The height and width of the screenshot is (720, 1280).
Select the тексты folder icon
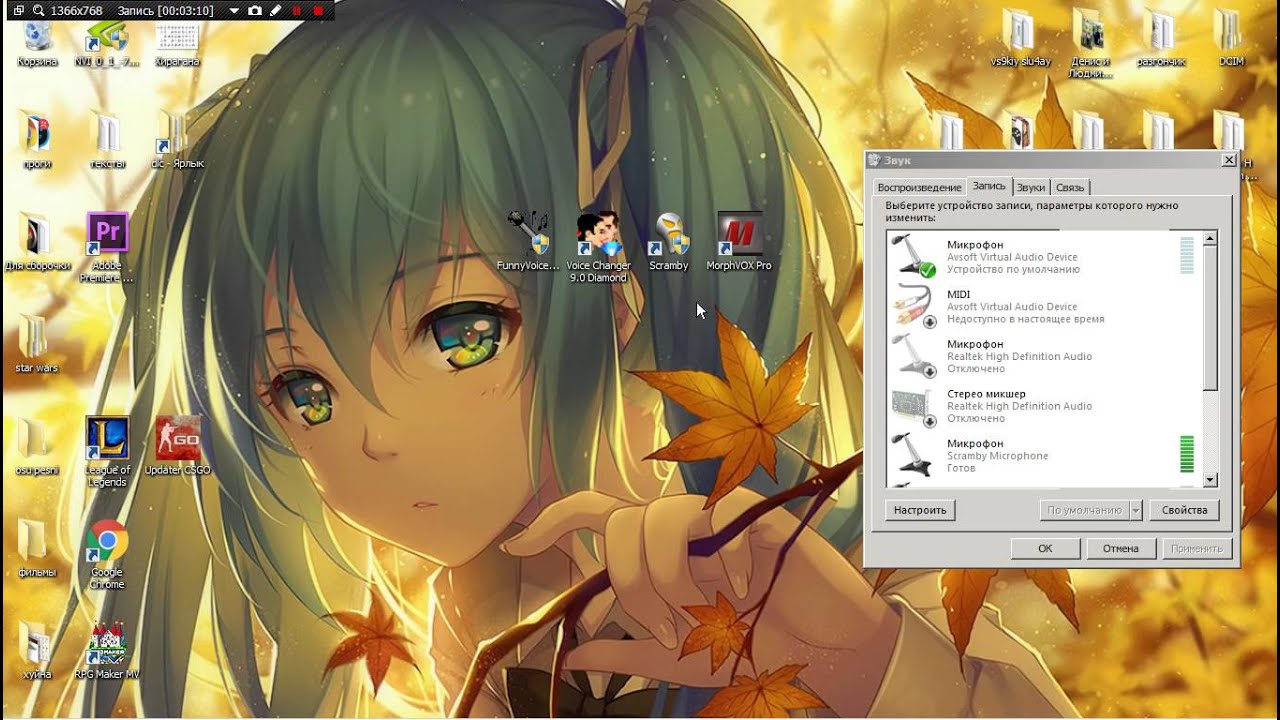coord(107,140)
